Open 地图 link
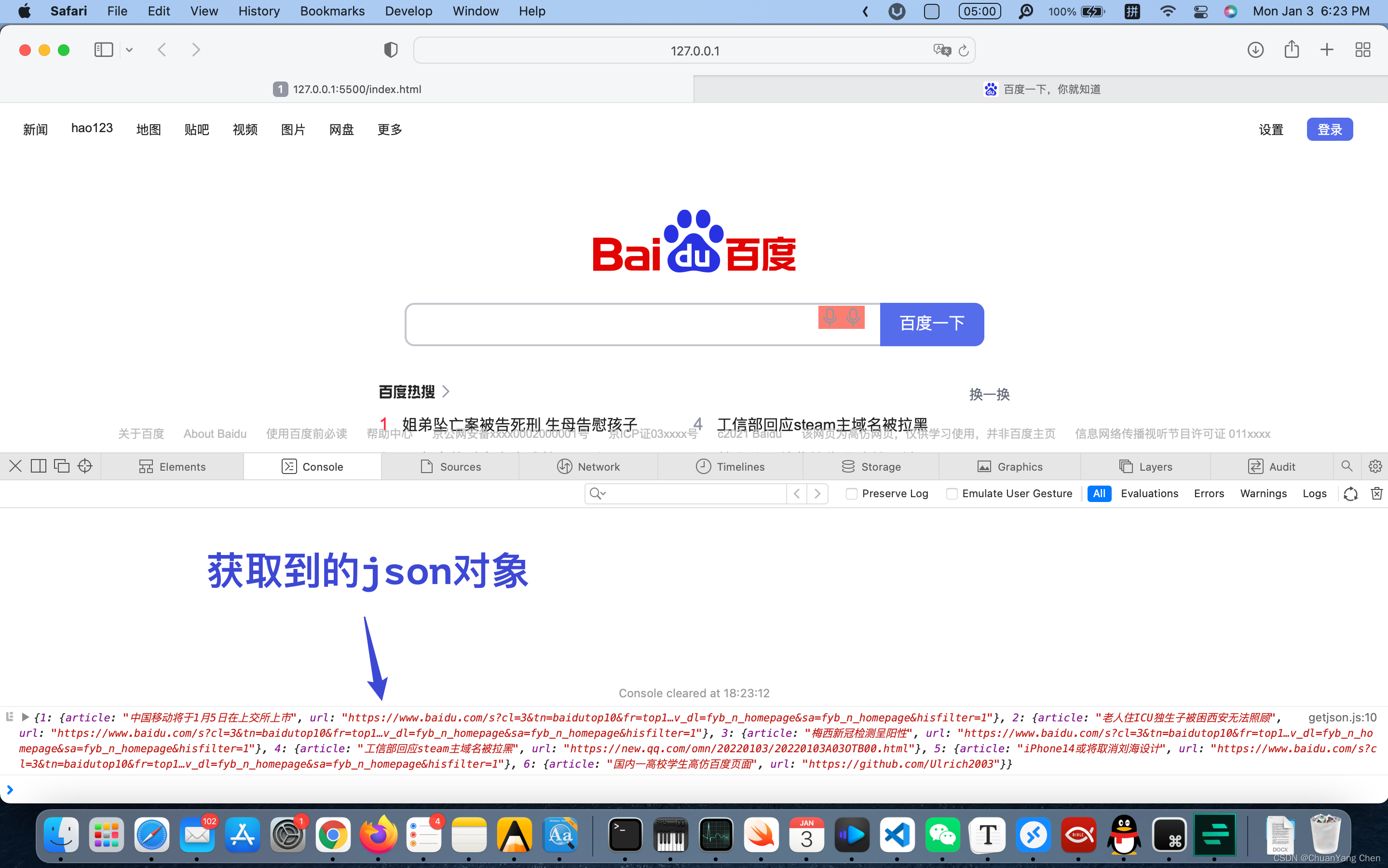Viewport: 1388px width, 868px height. [148, 130]
